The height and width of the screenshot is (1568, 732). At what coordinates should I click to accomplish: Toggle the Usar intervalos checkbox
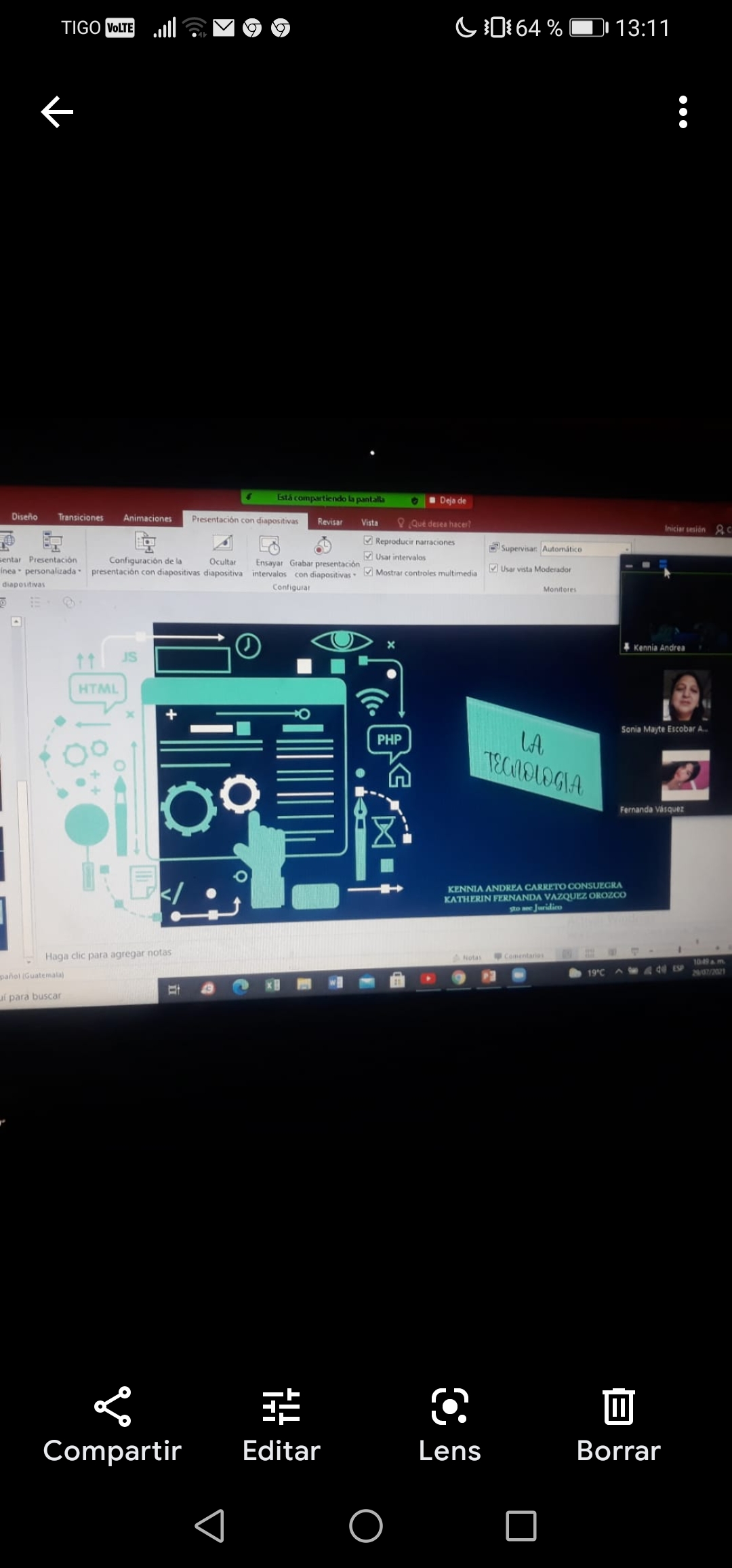point(368,556)
